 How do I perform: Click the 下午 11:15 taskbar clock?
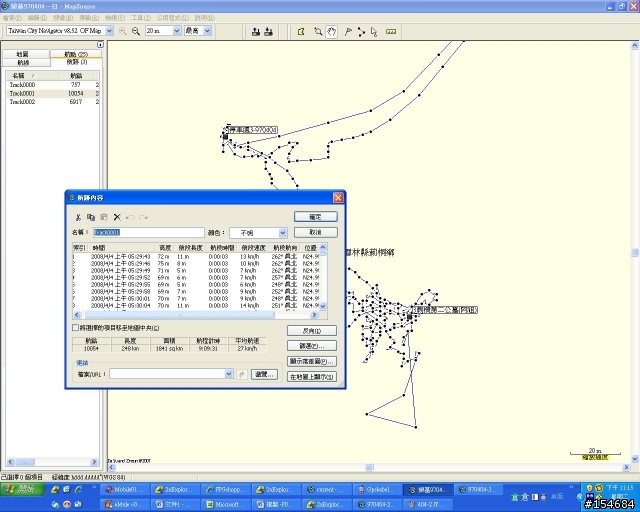[x=620, y=488]
